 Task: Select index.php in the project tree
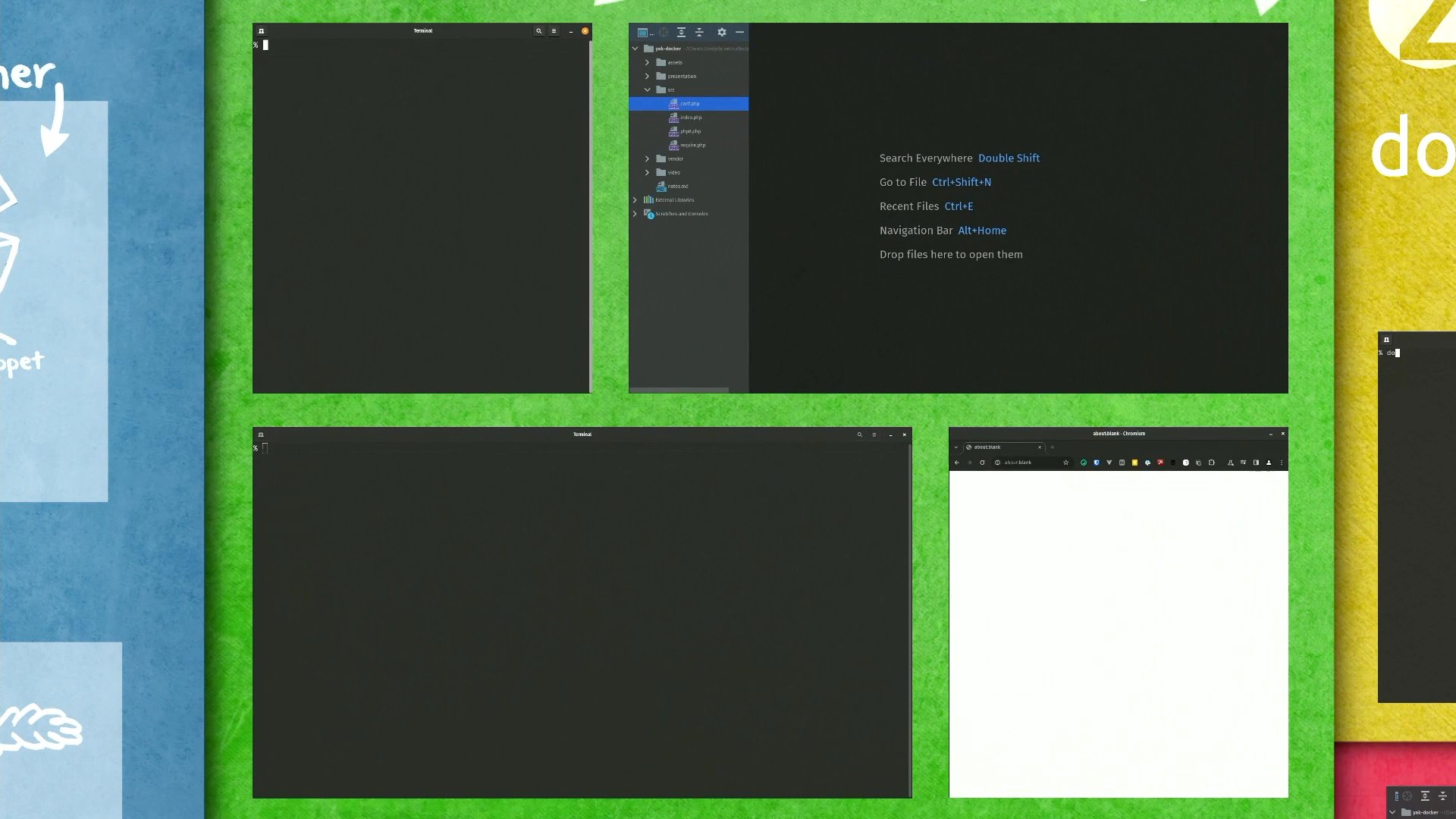[x=686, y=118]
